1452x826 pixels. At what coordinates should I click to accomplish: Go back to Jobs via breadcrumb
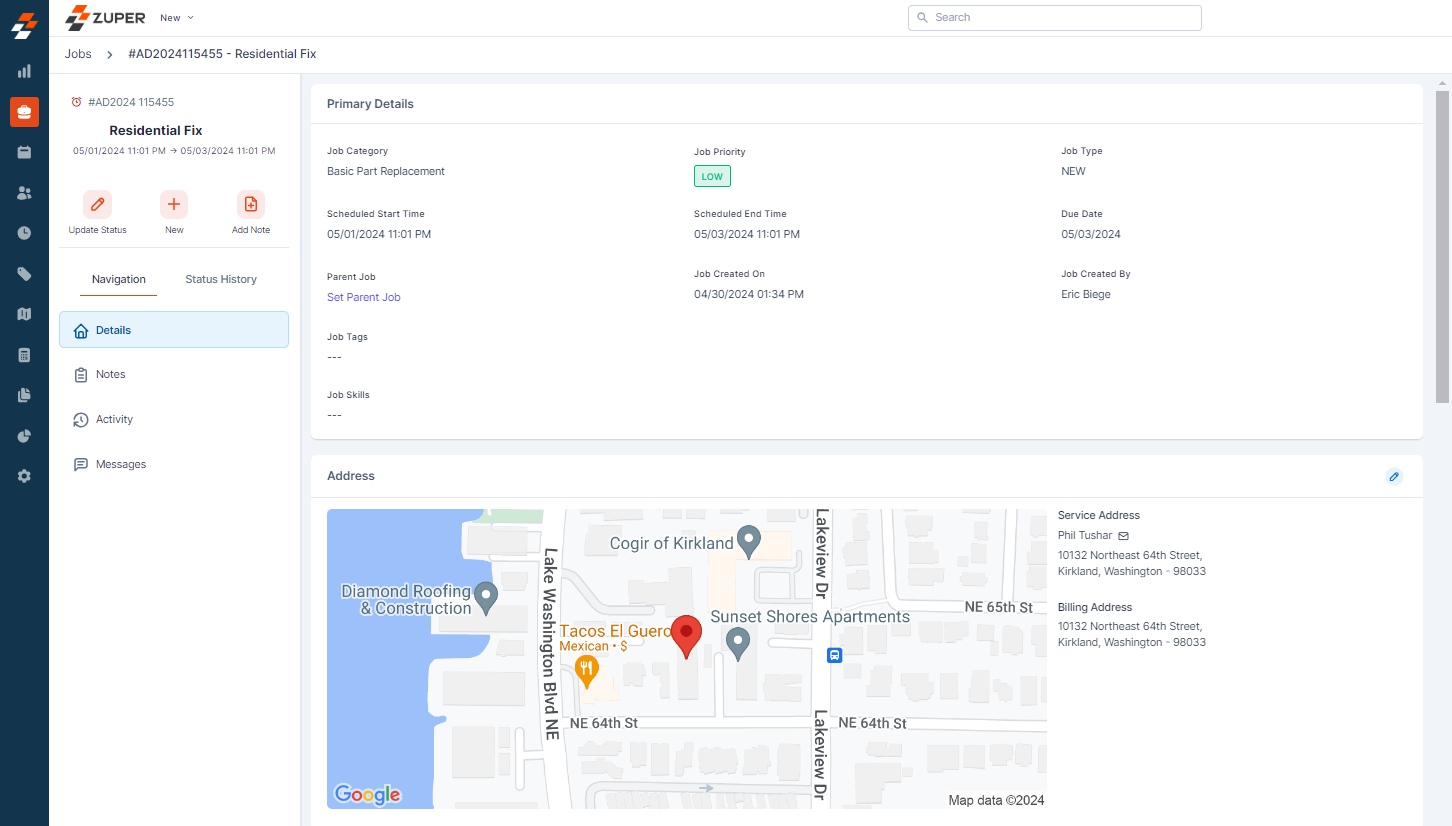click(78, 54)
